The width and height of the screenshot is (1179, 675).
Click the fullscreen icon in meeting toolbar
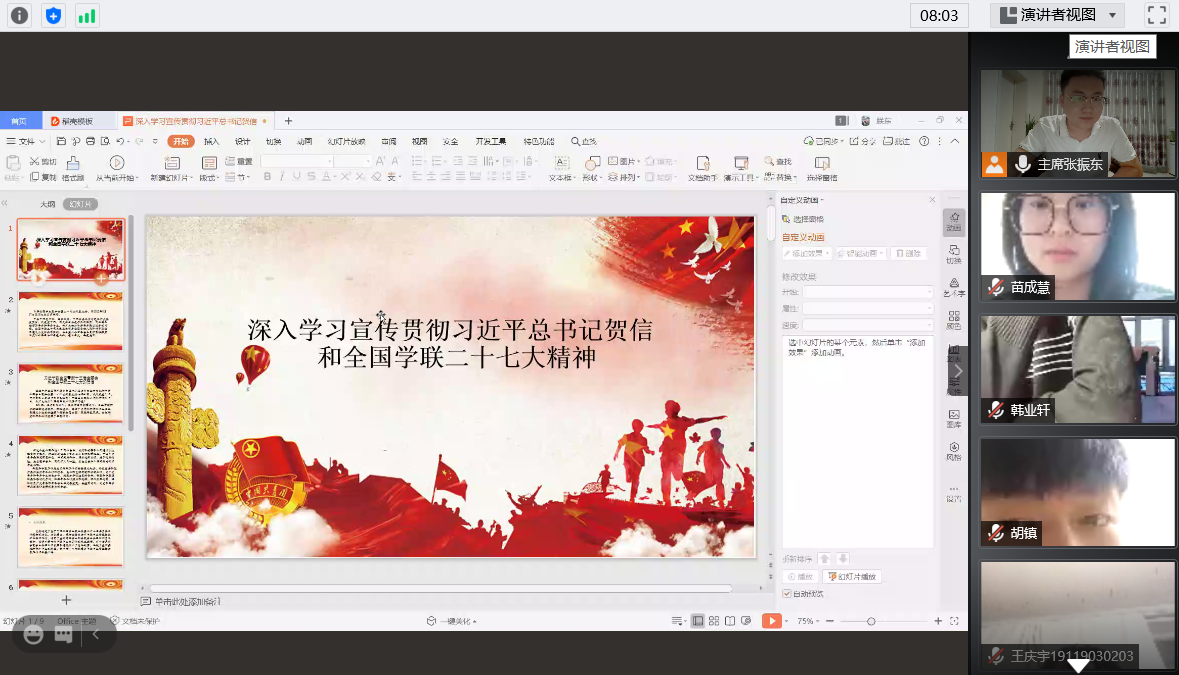tap(1156, 15)
